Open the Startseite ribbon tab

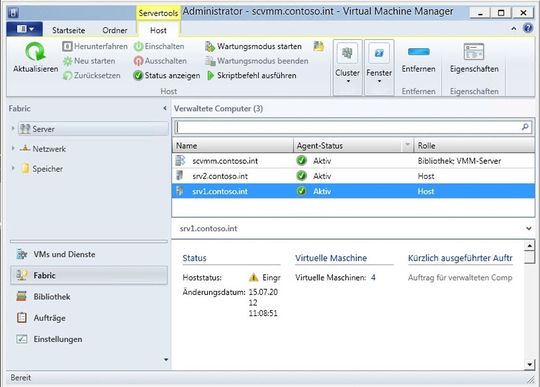[x=69, y=30]
